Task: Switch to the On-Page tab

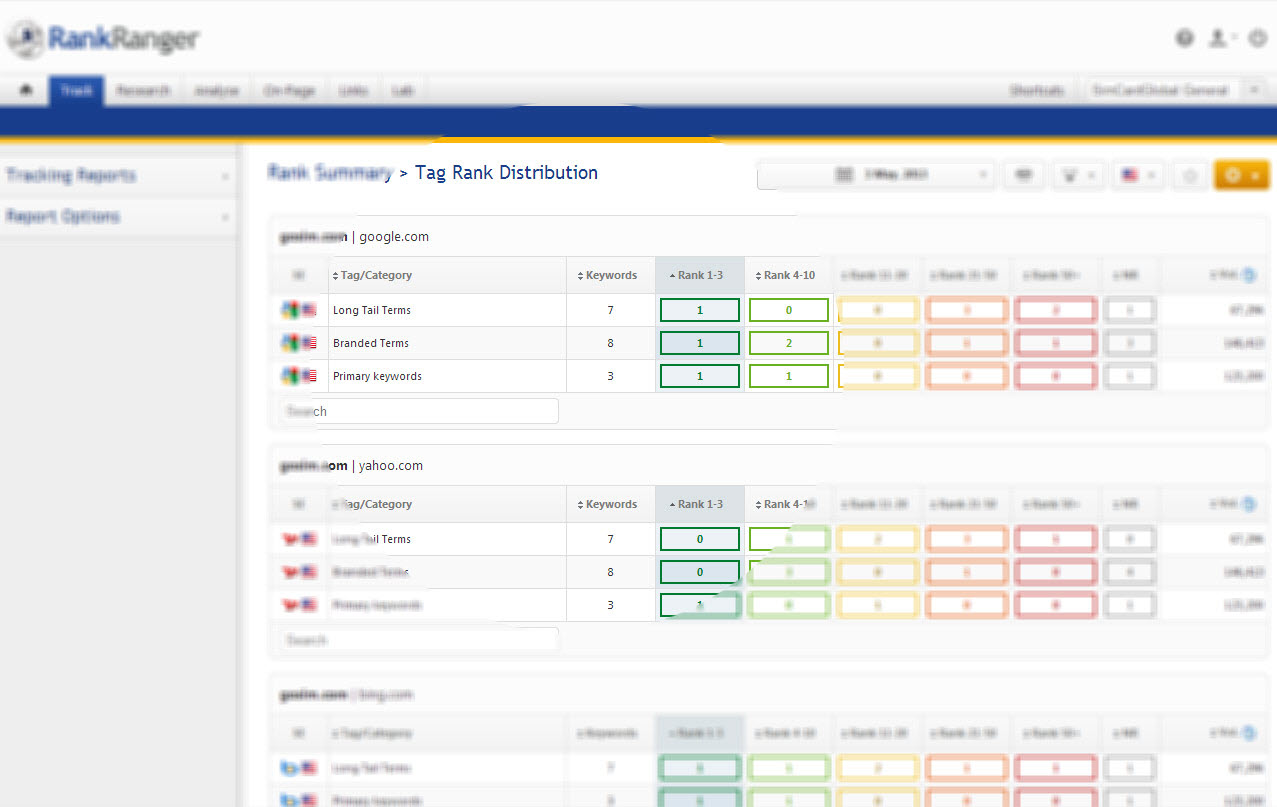Action: [x=289, y=90]
